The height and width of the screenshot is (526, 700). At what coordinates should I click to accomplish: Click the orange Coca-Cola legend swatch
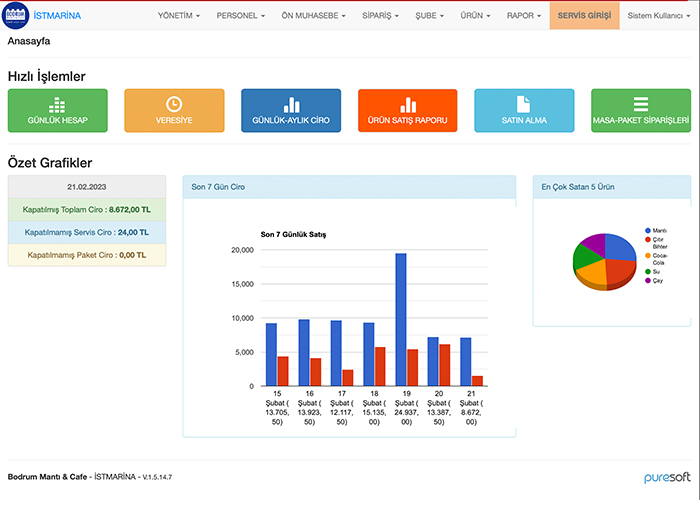point(648,256)
